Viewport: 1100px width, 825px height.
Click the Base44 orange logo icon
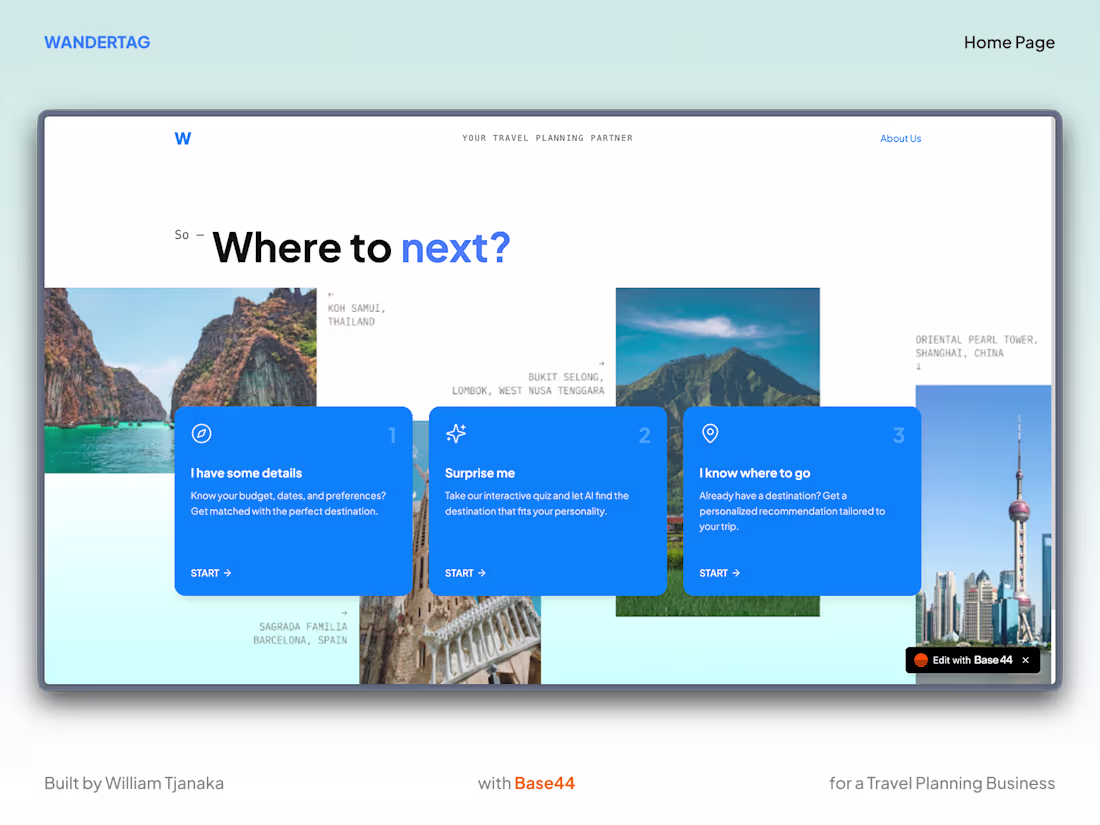pos(920,660)
